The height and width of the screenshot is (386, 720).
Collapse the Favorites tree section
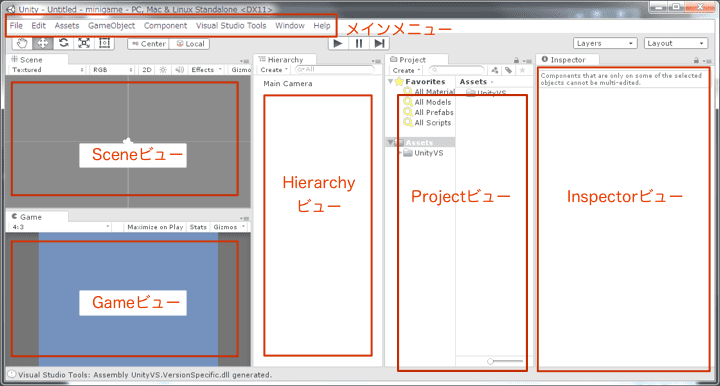(390, 81)
